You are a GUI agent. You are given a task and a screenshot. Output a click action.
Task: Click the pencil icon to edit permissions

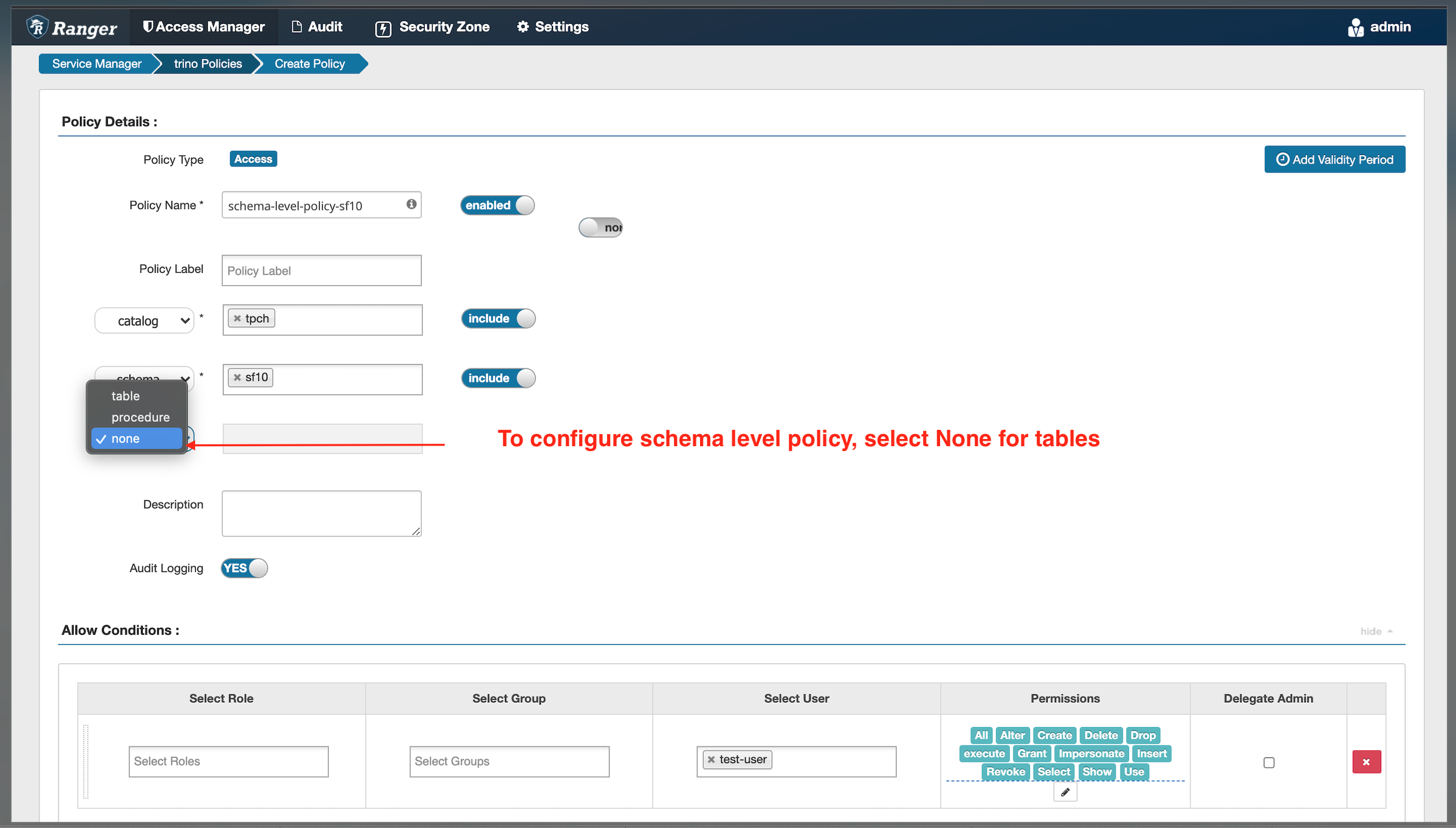tap(1065, 792)
